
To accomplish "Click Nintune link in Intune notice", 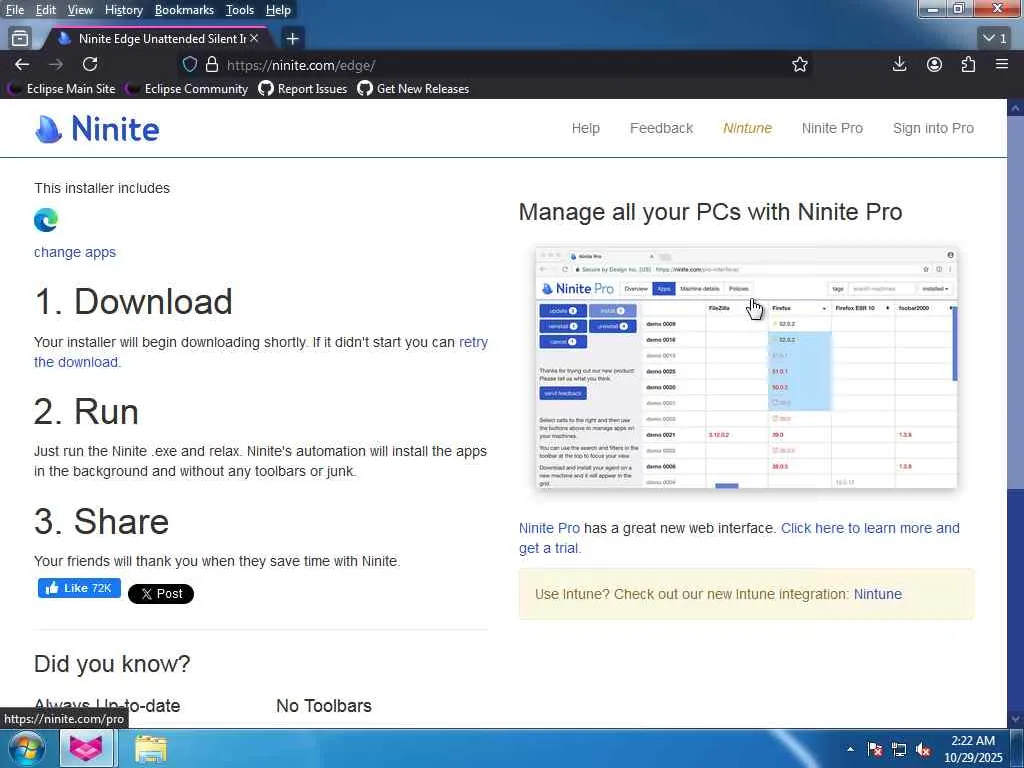I will (x=878, y=594).
